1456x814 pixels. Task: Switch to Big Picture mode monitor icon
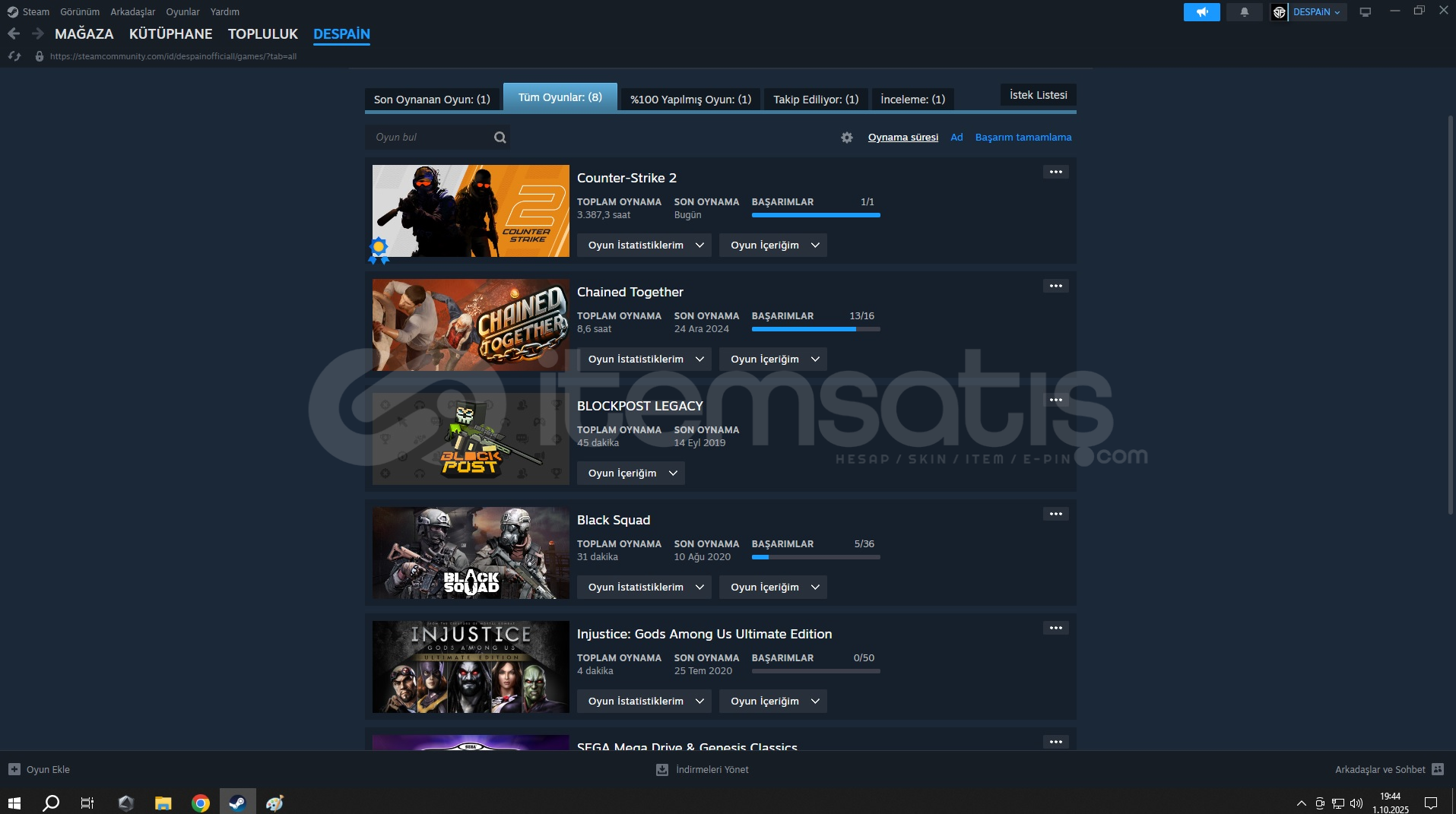1366,12
